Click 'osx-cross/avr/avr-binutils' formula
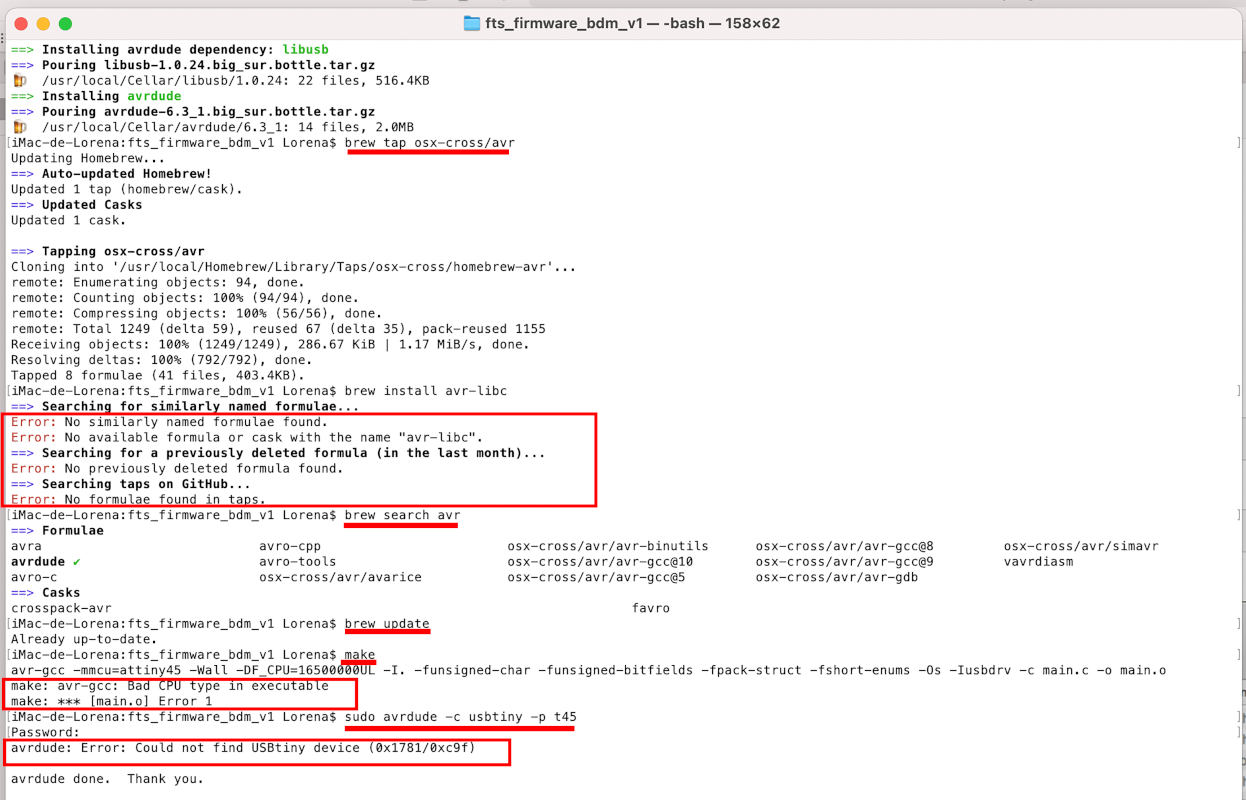 point(608,546)
